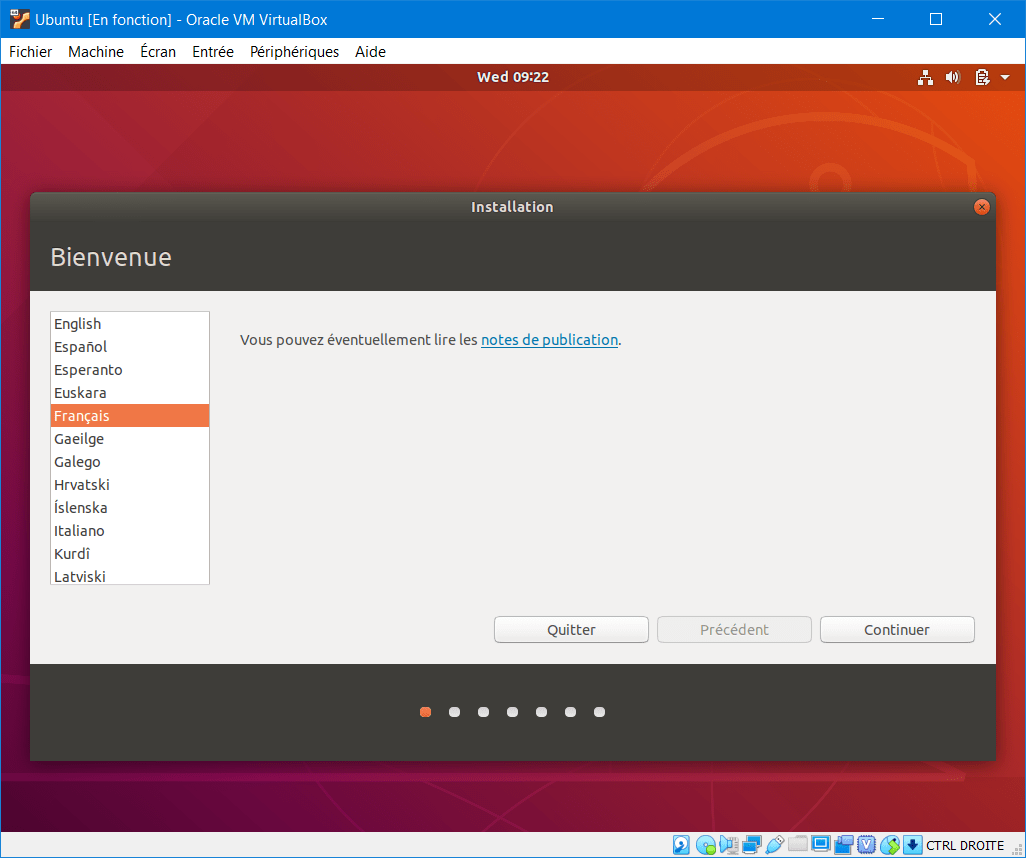The width and height of the screenshot is (1026, 858).
Task: Select Español in the language list
Action: [x=130, y=347]
